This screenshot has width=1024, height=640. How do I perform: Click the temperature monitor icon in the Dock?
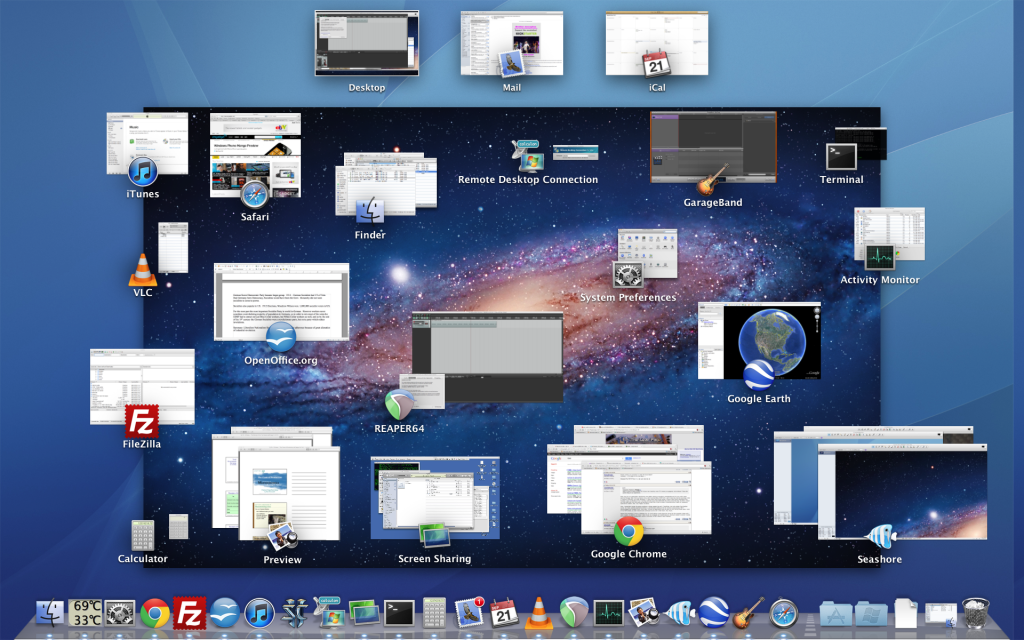click(86, 613)
